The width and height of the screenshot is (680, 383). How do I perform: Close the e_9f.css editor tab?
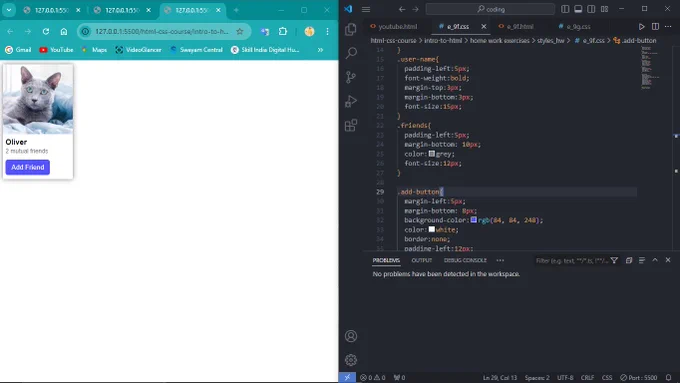[x=484, y=26]
